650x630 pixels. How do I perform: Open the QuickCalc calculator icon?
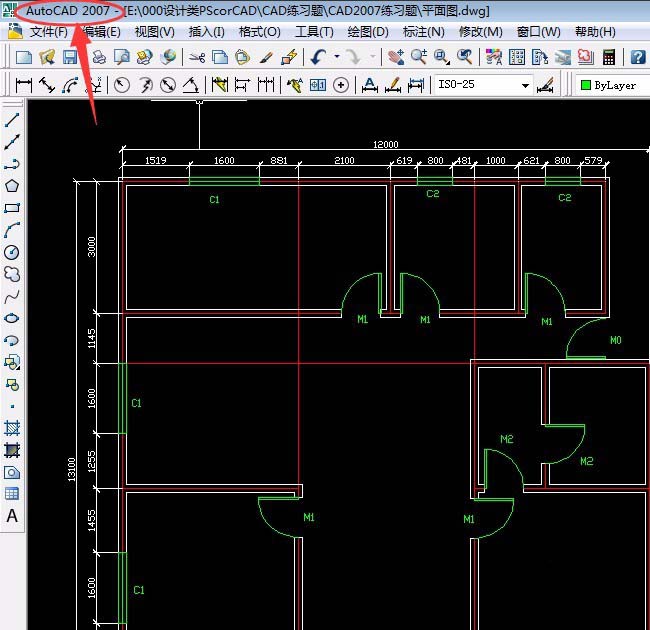point(609,57)
